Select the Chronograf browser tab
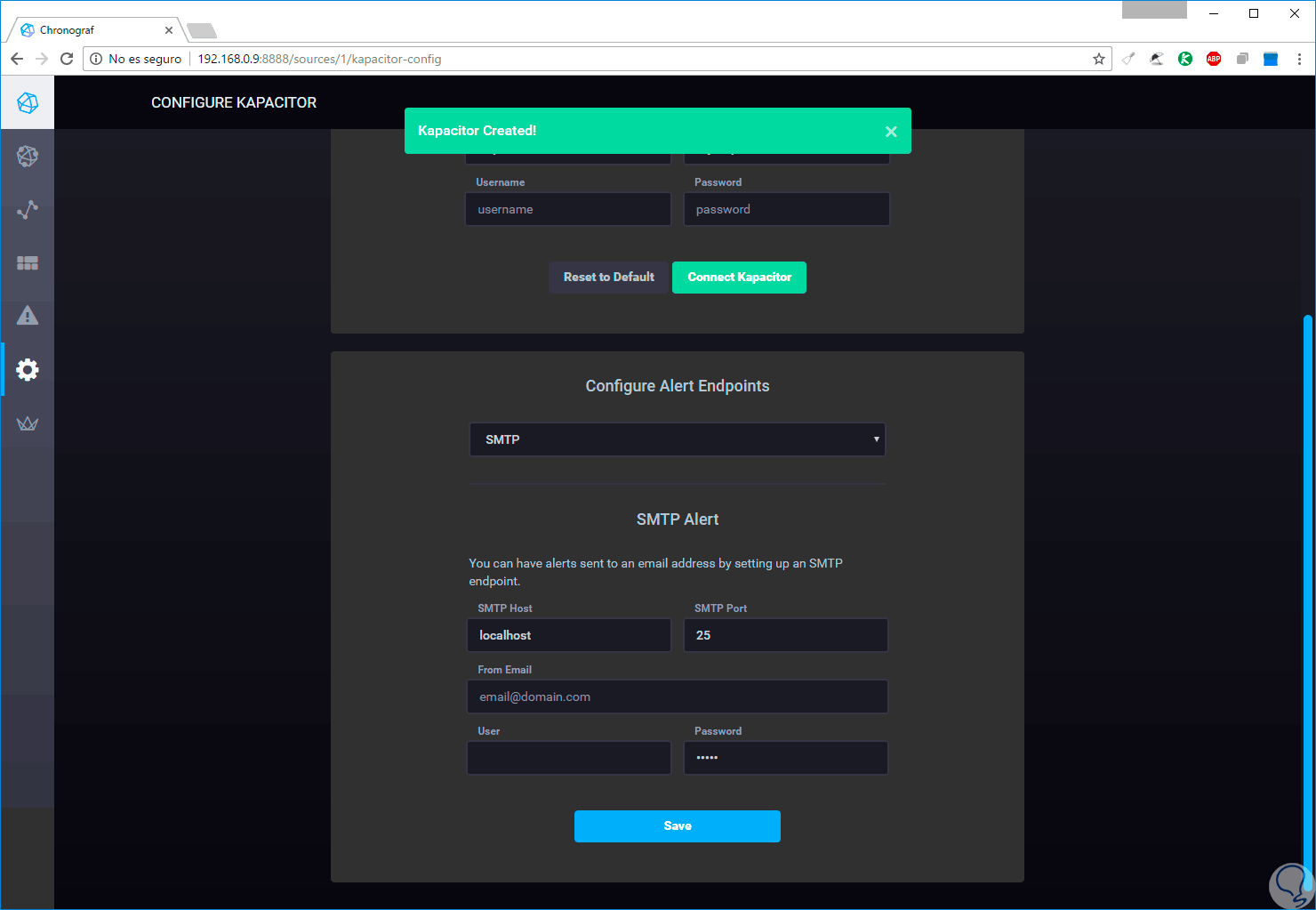This screenshot has height=910, width=1316. click(96, 30)
